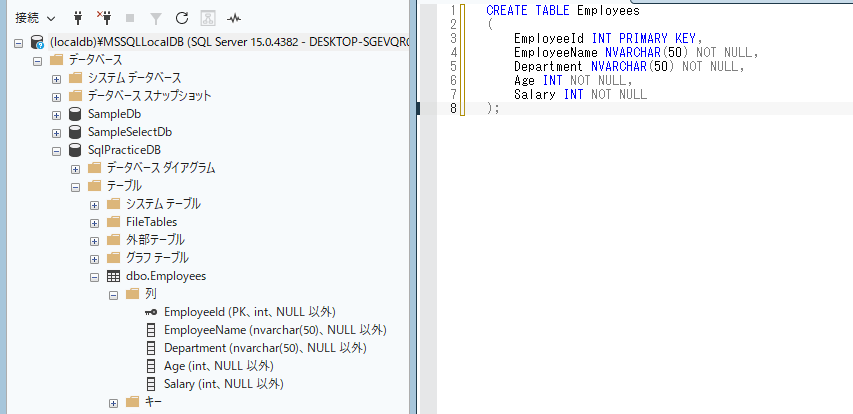Select the グラフ テーブル folder label
This screenshot has width=853, height=414.
pyautogui.click(x=157, y=258)
